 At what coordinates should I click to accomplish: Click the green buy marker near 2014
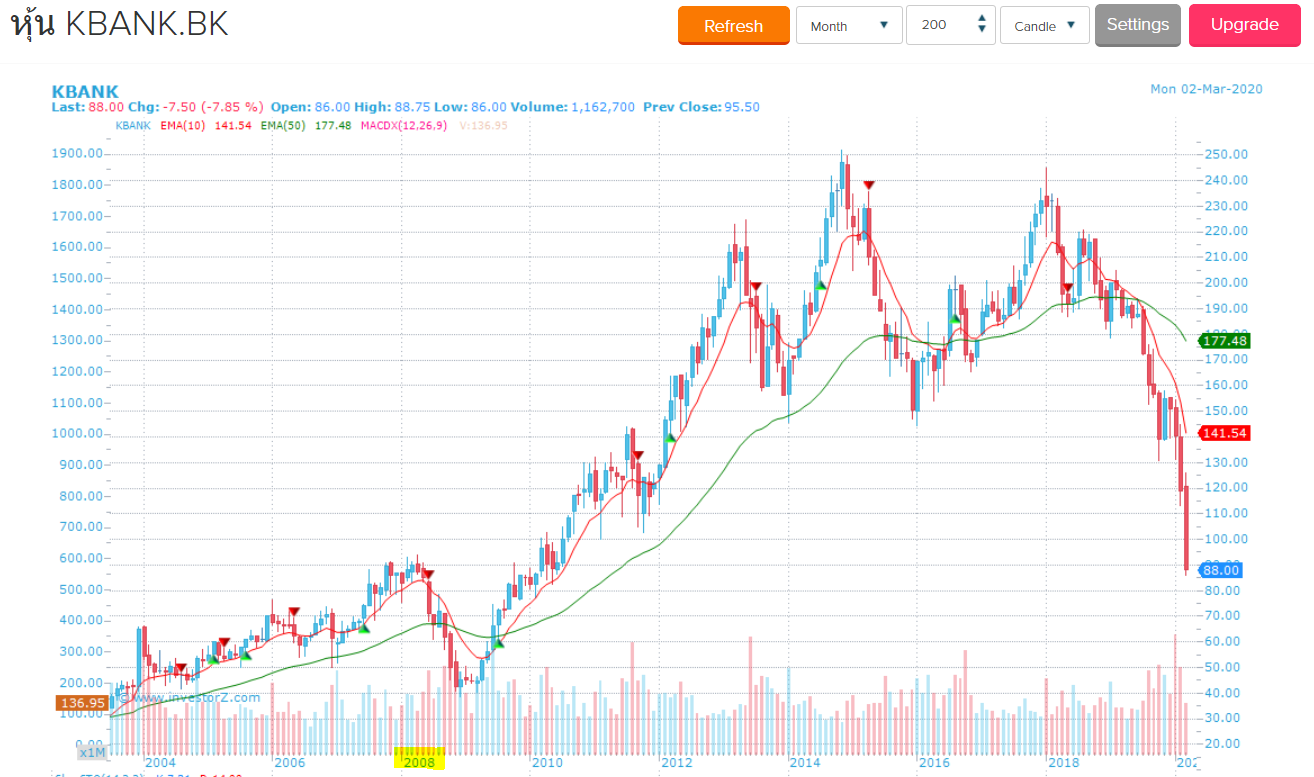[x=821, y=286]
